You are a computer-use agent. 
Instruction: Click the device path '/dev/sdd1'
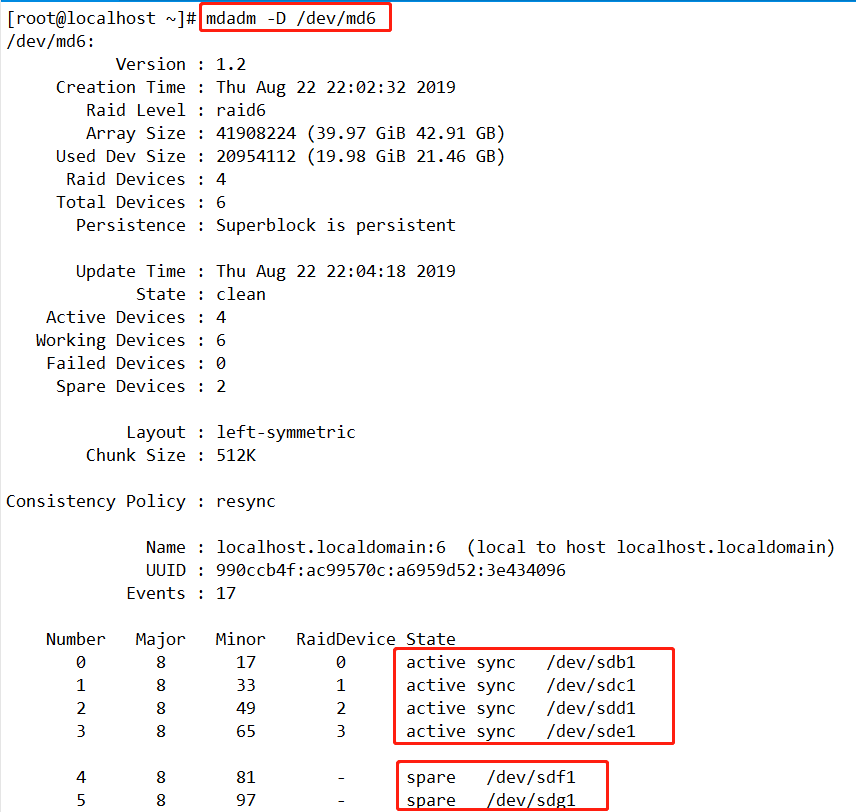591,708
